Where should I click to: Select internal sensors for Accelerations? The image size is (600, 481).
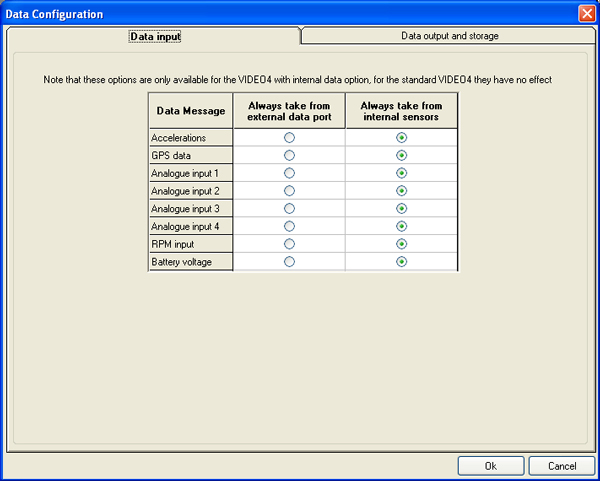tap(401, 137)
